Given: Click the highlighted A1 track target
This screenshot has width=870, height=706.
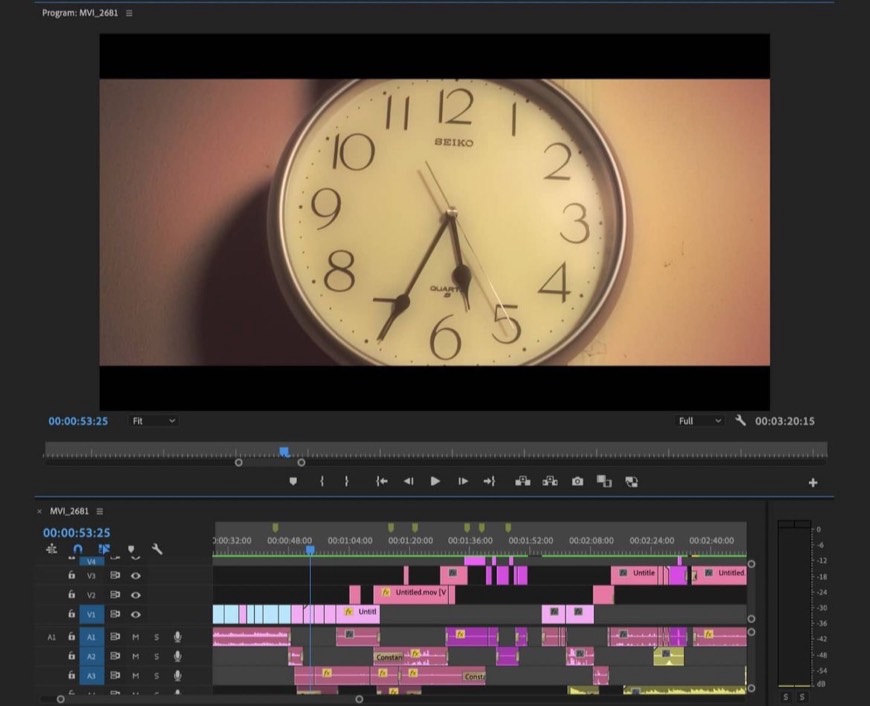Looking at the screenshot, I should (92, 637).
